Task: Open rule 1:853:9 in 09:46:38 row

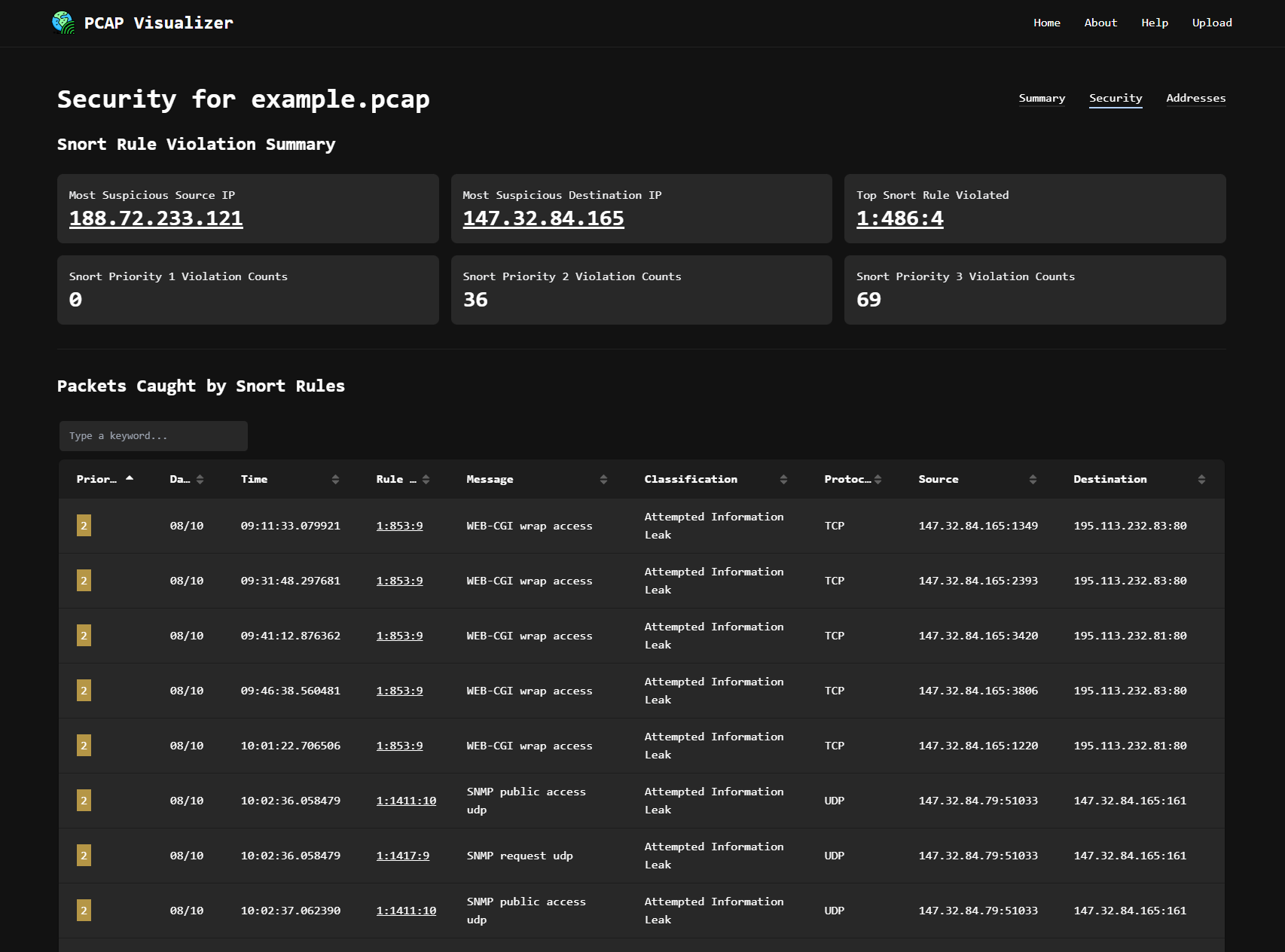Action: pyautogui.click(x=399, y=691)
